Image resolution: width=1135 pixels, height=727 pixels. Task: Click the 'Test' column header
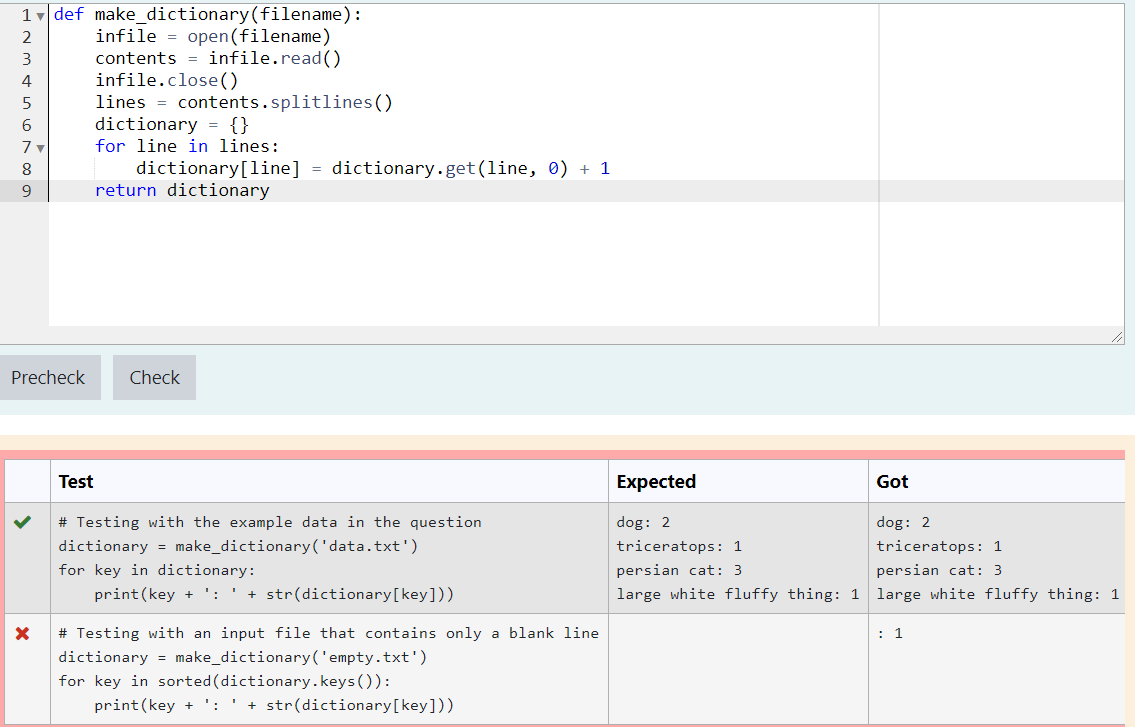coord(76,482)
